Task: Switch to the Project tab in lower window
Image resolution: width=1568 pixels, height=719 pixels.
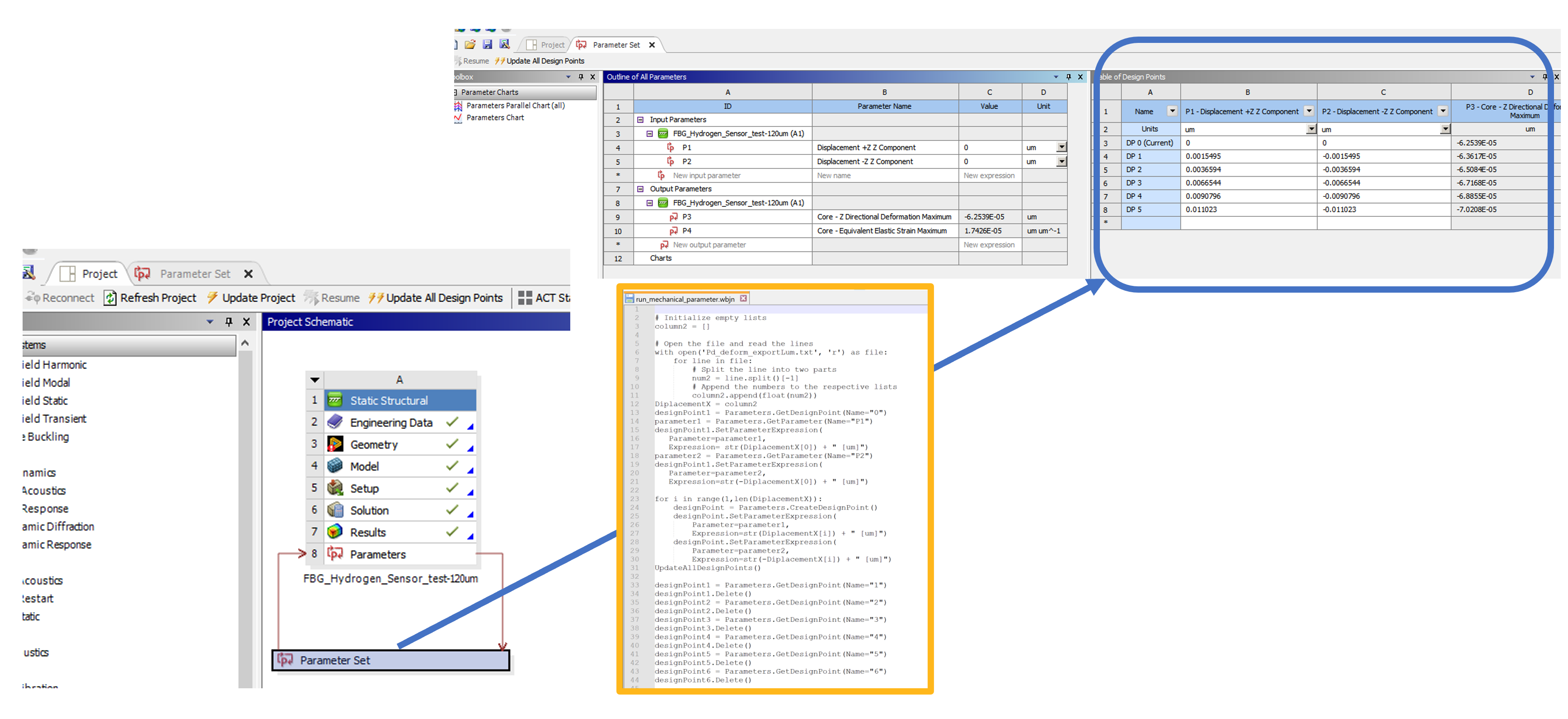Action: [x=89, y=274]
